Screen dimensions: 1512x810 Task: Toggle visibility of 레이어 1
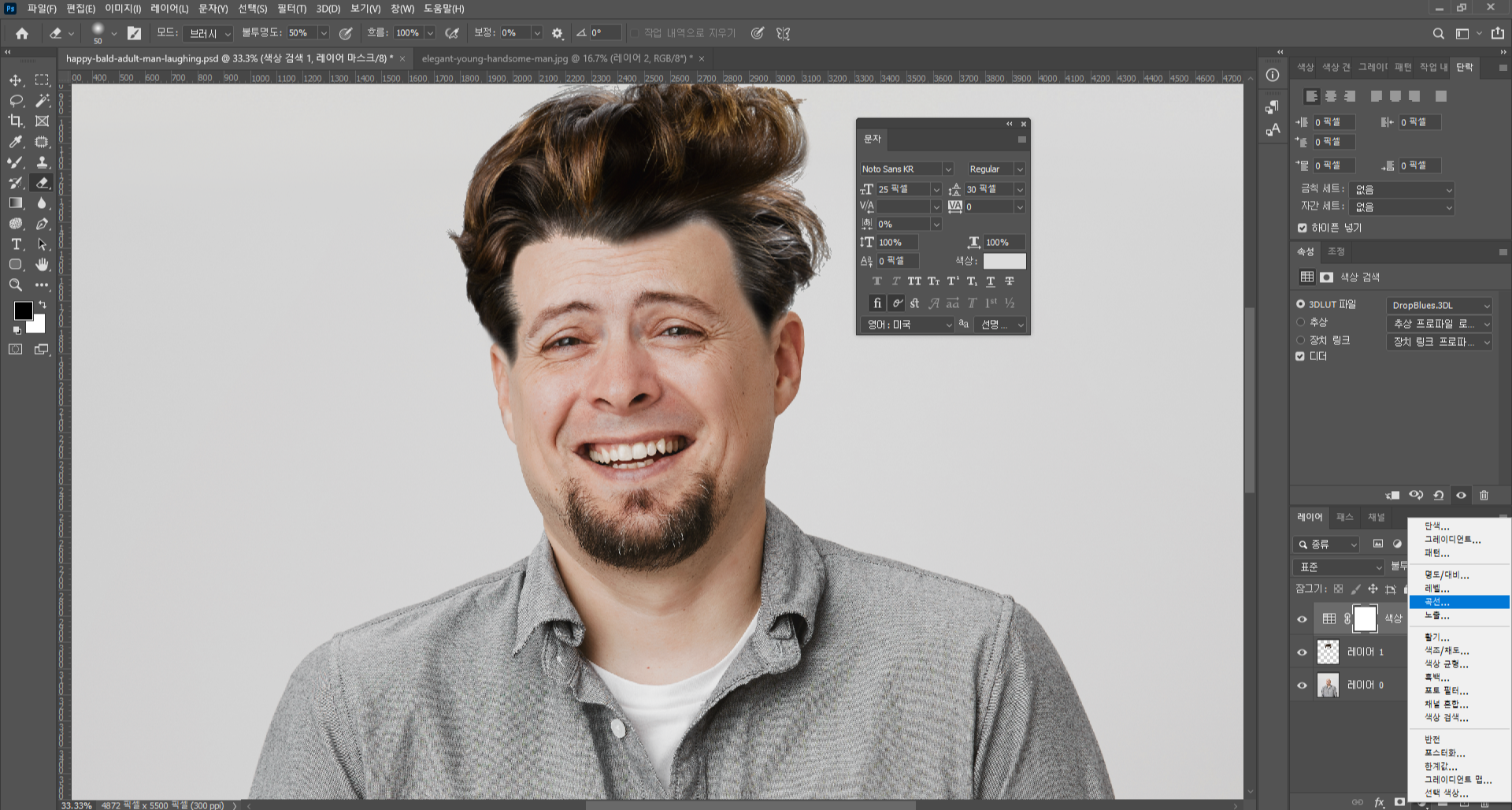(x=1302, y=652)
